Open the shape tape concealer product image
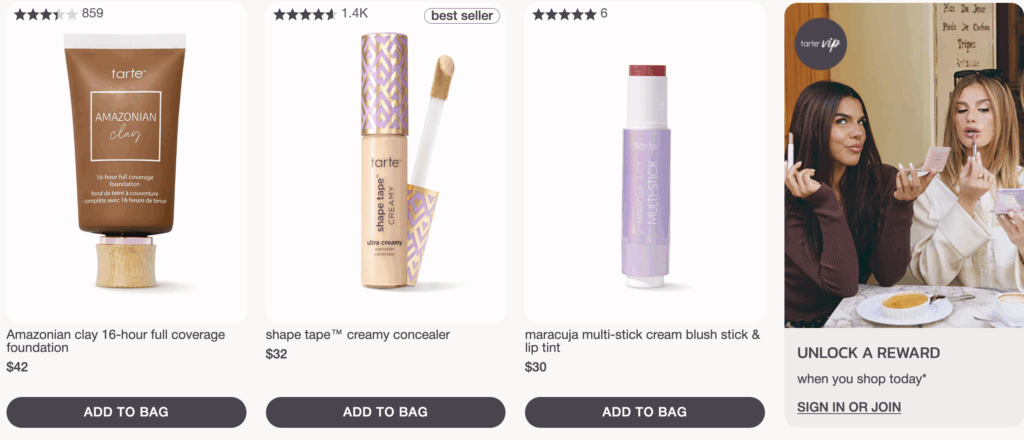The width and height of the screenshot is (1024, 440). pyautogui.click(x=385, y=165)
